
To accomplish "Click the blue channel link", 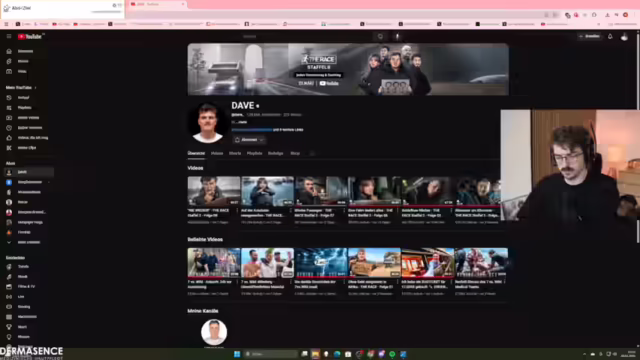I will point(251,130).
